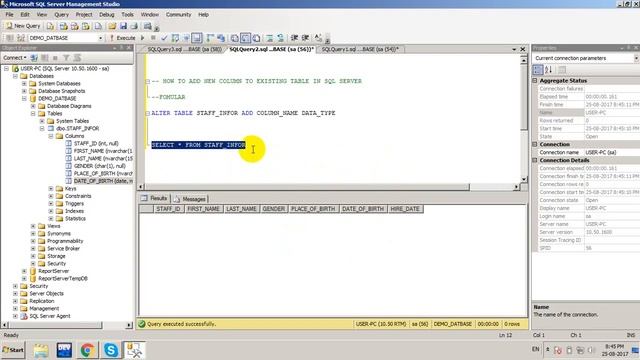The width and height of the screenshot is (640, 360).
Task: Open the Tools menu
Action: coord(127,15)
